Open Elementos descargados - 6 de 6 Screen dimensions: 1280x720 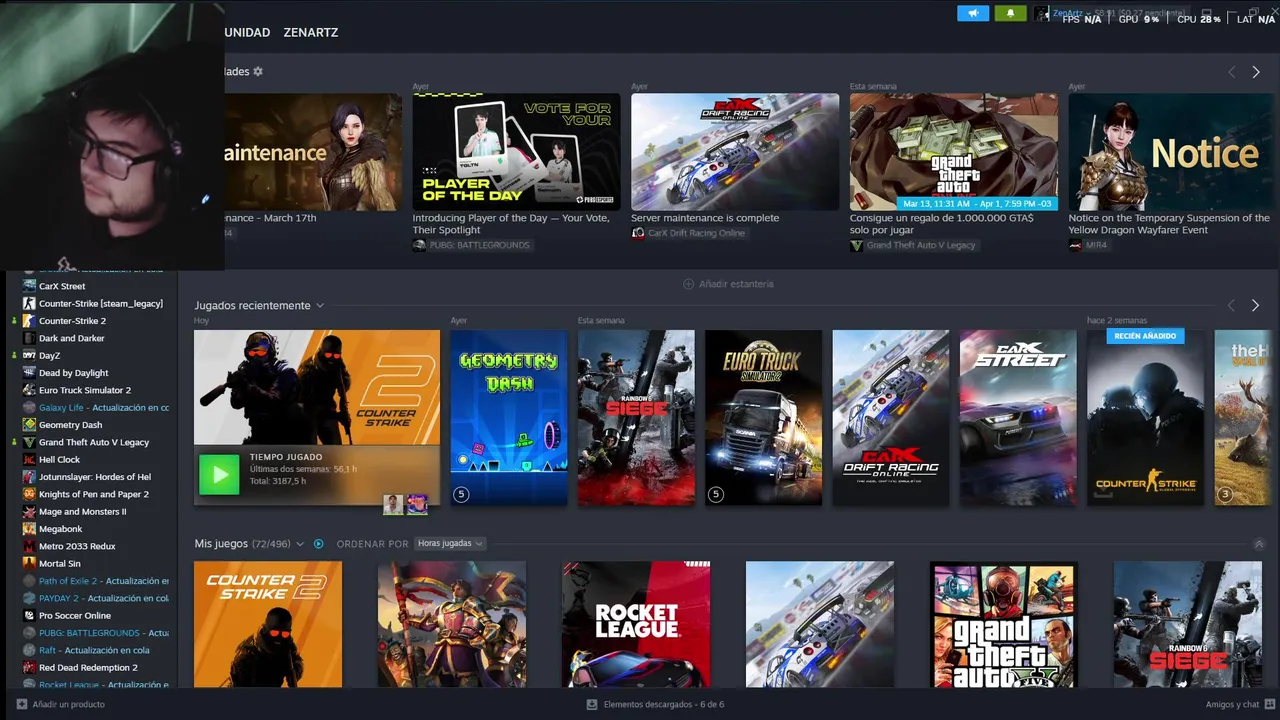655,704
